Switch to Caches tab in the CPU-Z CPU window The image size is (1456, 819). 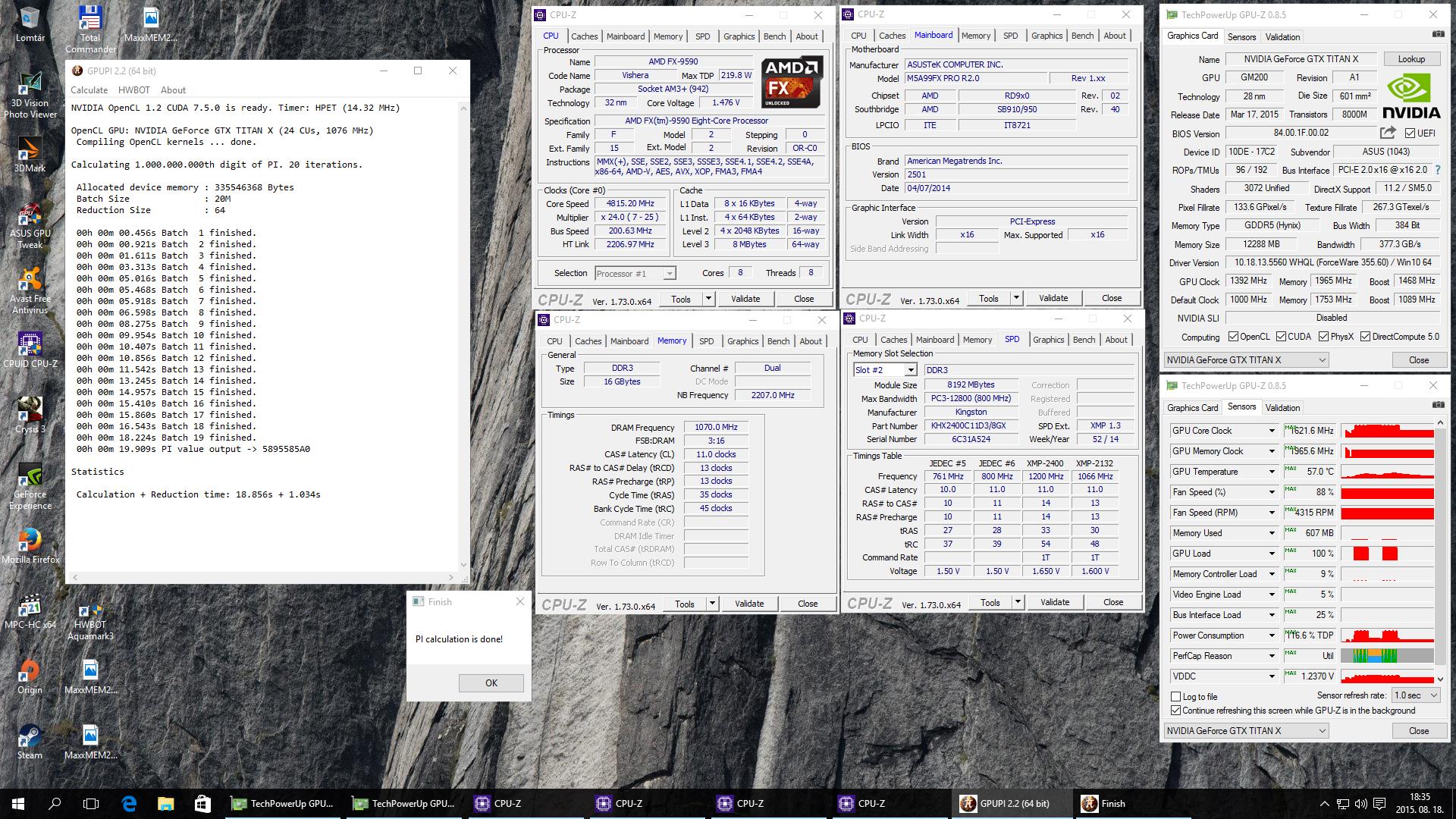584,36
